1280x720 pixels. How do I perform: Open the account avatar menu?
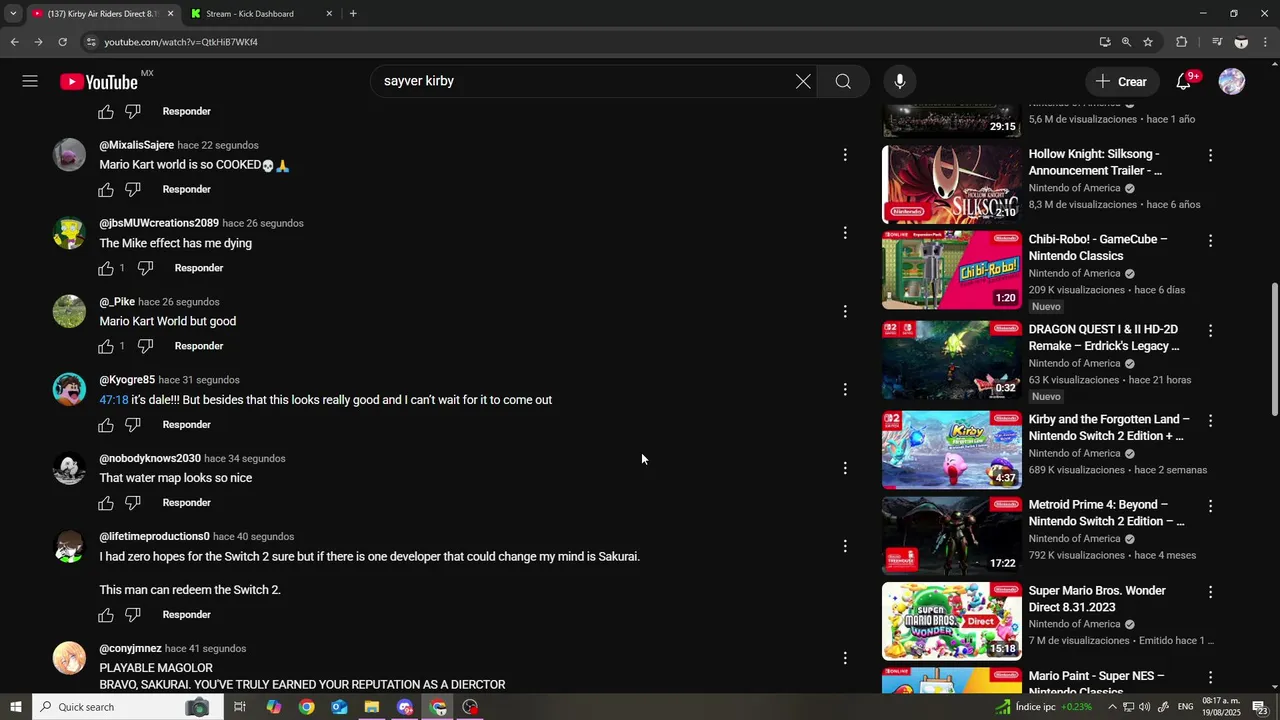pyautogui.click(x=1232, y=81)
